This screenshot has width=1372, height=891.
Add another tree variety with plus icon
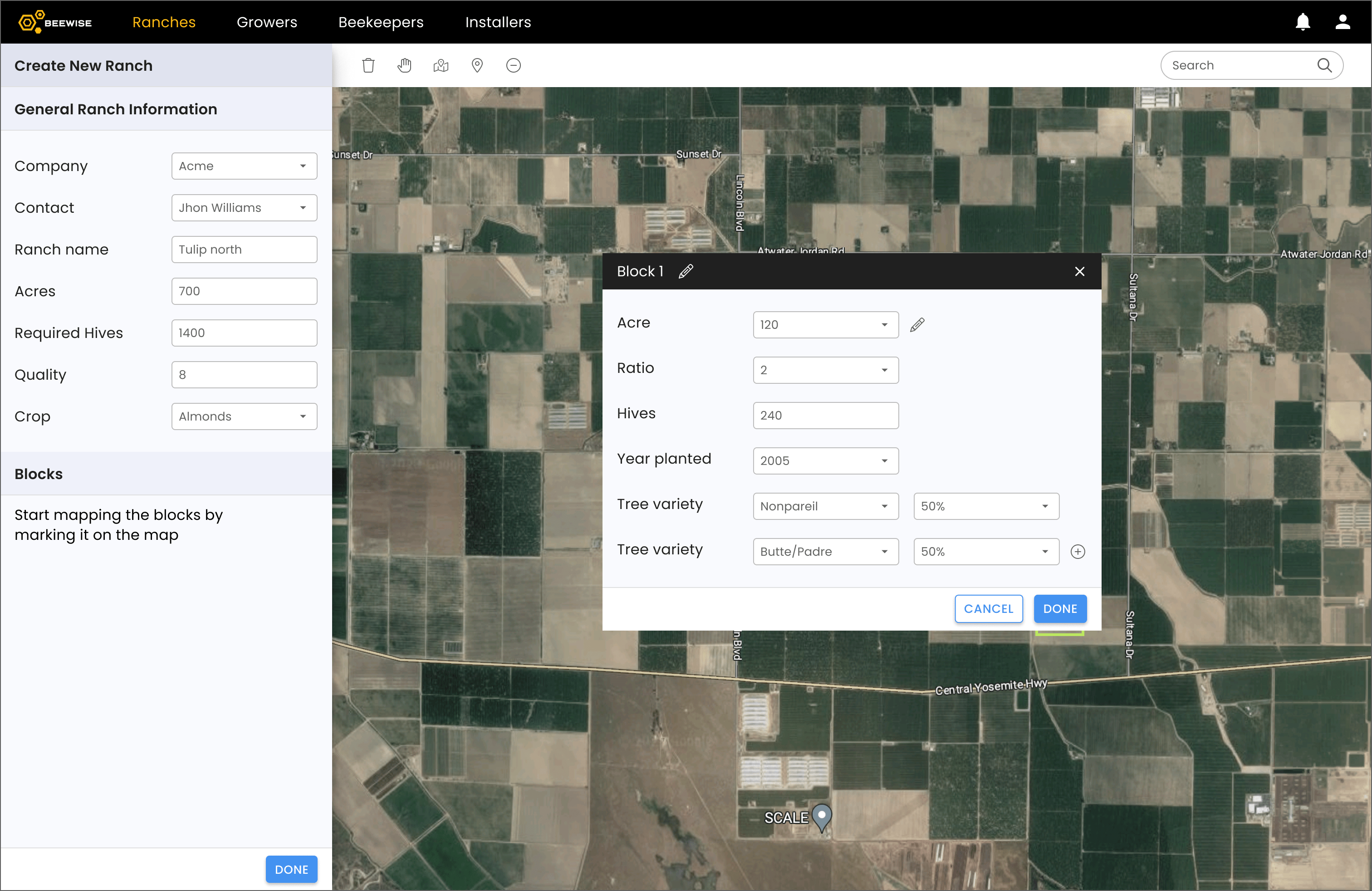[1078, 552]
